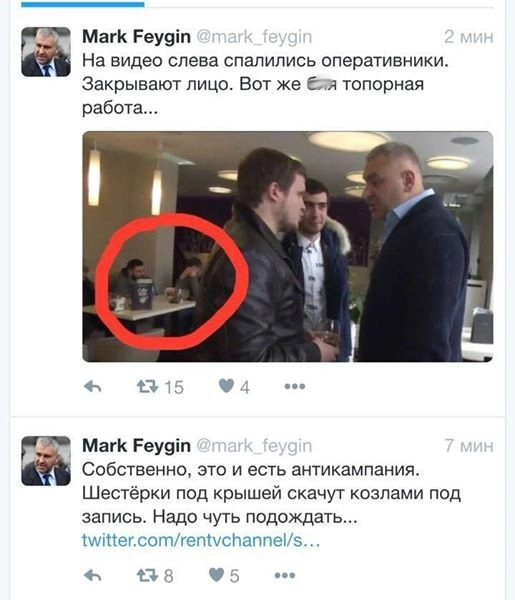515x600 pixels.
Task: Open Mark Feygin avatar in first tweet
Action: 46,52
